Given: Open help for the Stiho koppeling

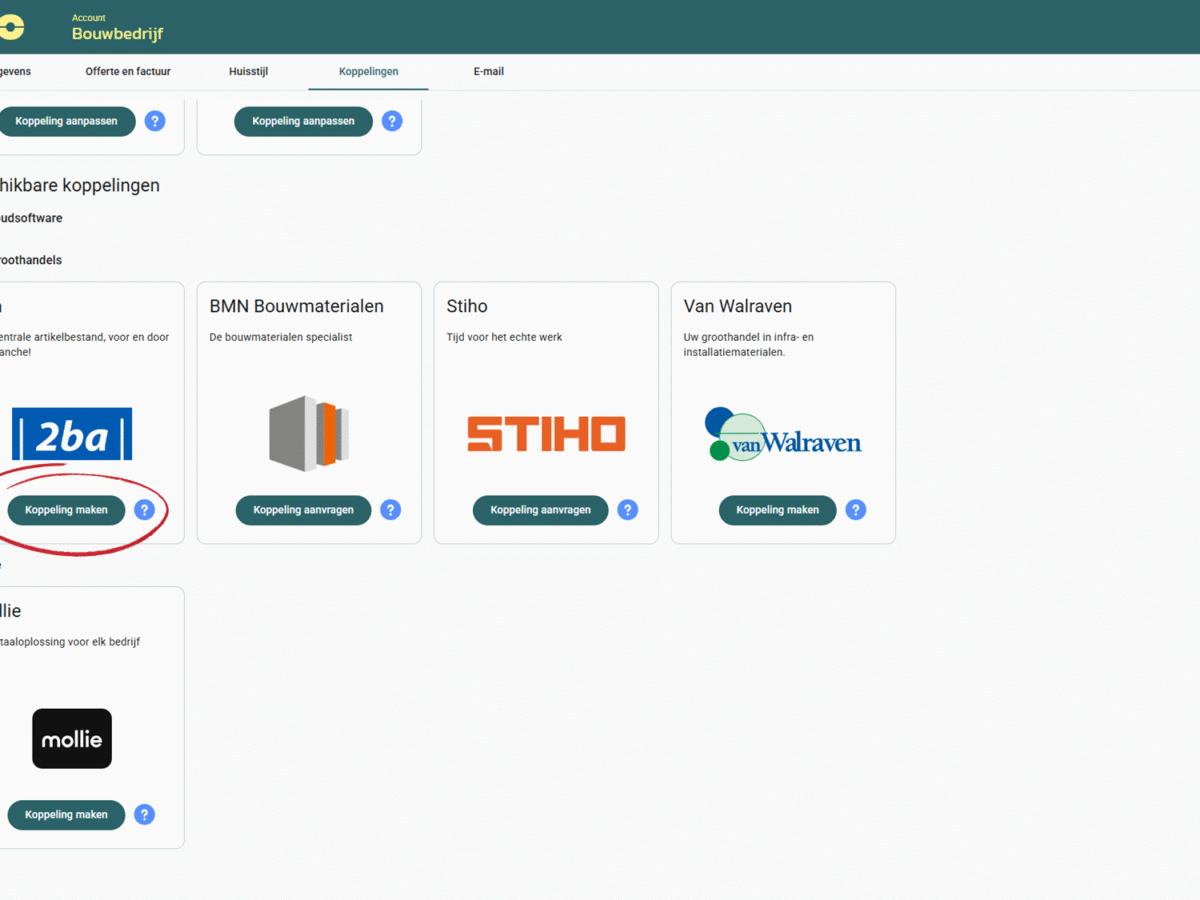Looking at the screenshot, I should [627, 510].
